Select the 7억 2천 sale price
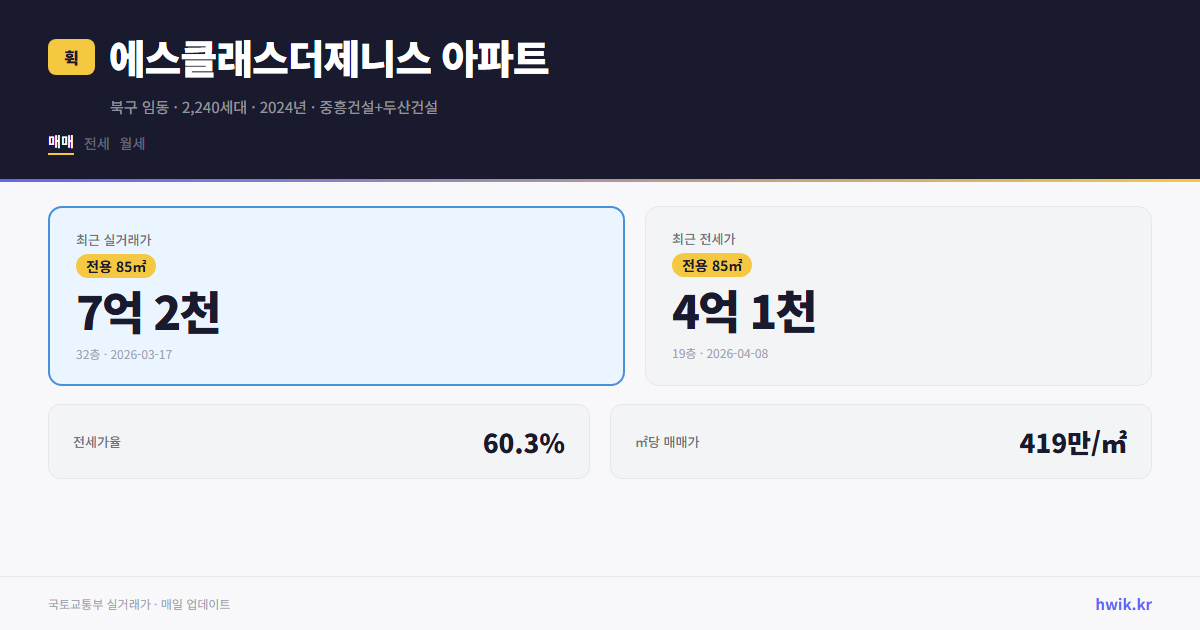Viewport: 1200px width, 630px height. 150,313
